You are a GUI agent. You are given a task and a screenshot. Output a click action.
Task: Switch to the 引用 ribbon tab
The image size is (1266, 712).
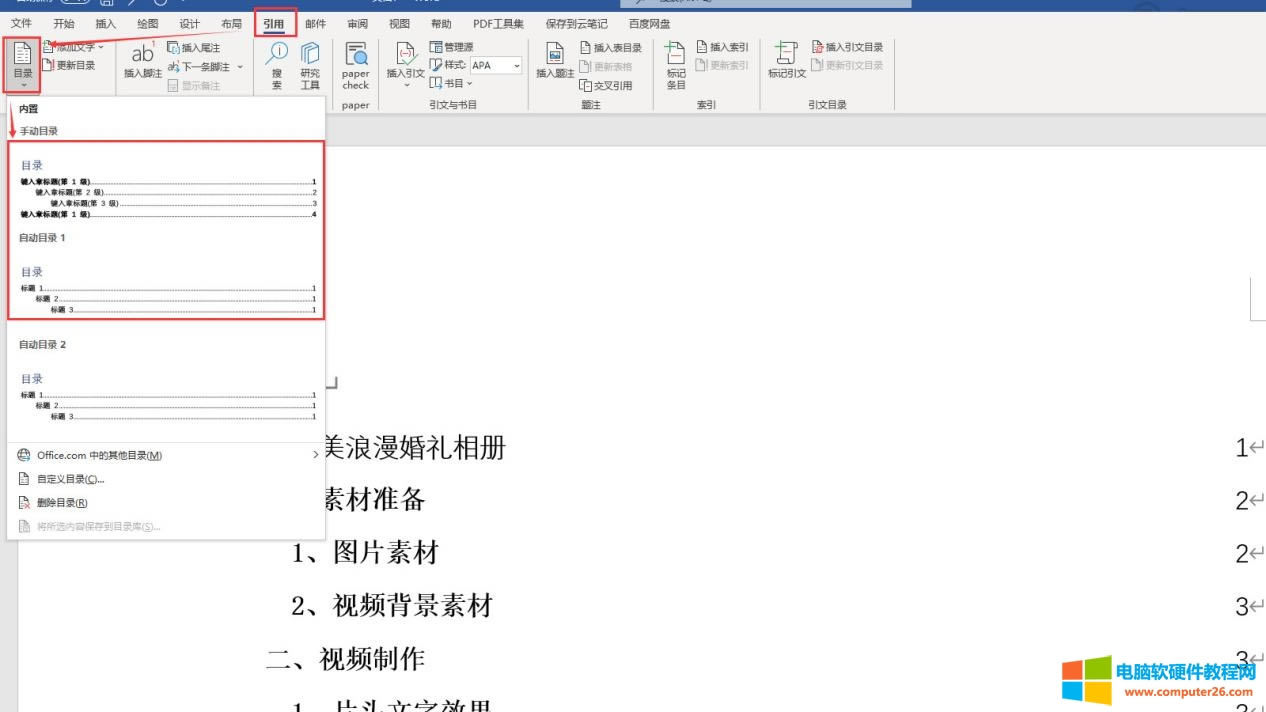[x=274, y=24]
